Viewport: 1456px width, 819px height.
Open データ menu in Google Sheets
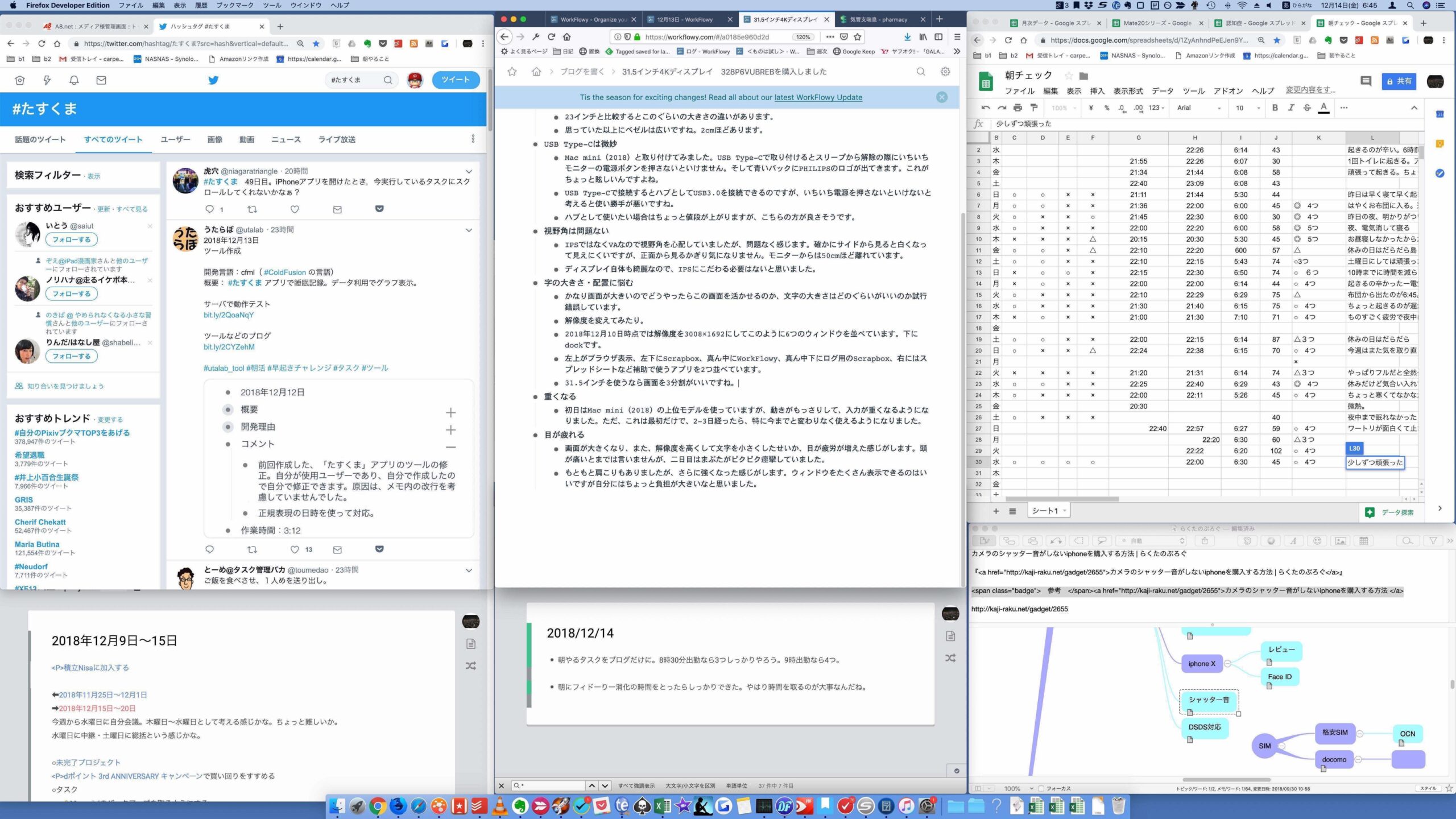1163,91
